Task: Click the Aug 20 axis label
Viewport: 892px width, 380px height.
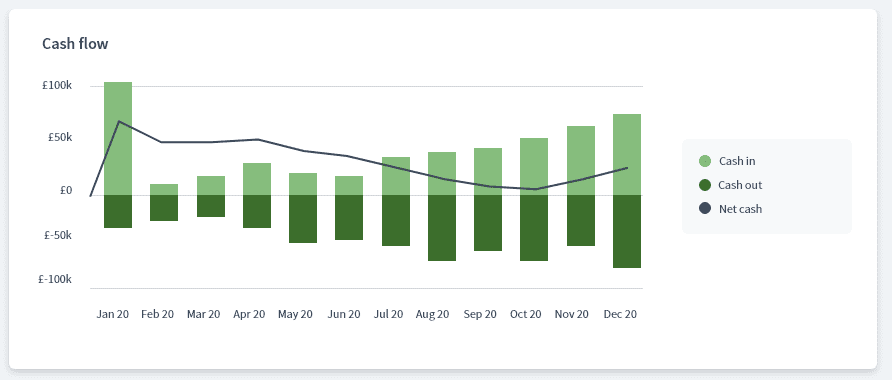Action: click(x=432, y=314)
